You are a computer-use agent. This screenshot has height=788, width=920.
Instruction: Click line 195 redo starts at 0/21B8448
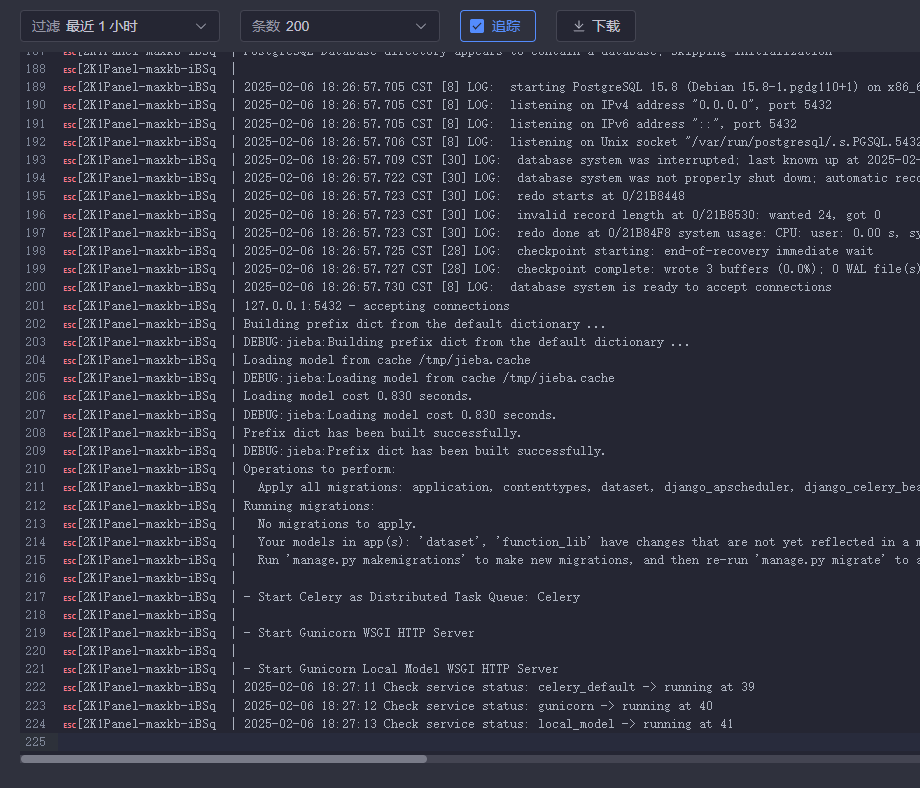click(464, 196)
